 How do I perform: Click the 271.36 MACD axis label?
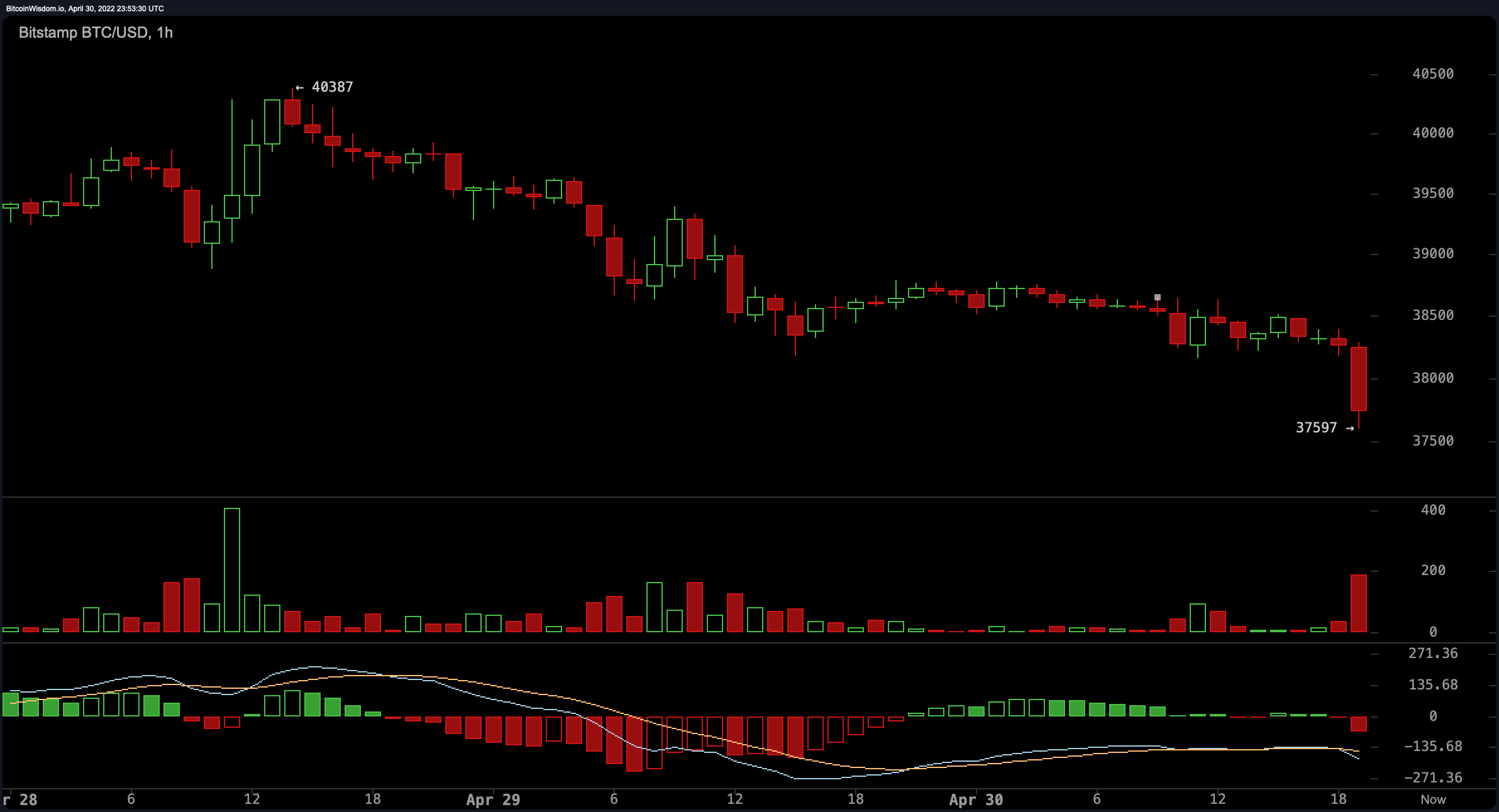coord(1433,654)
